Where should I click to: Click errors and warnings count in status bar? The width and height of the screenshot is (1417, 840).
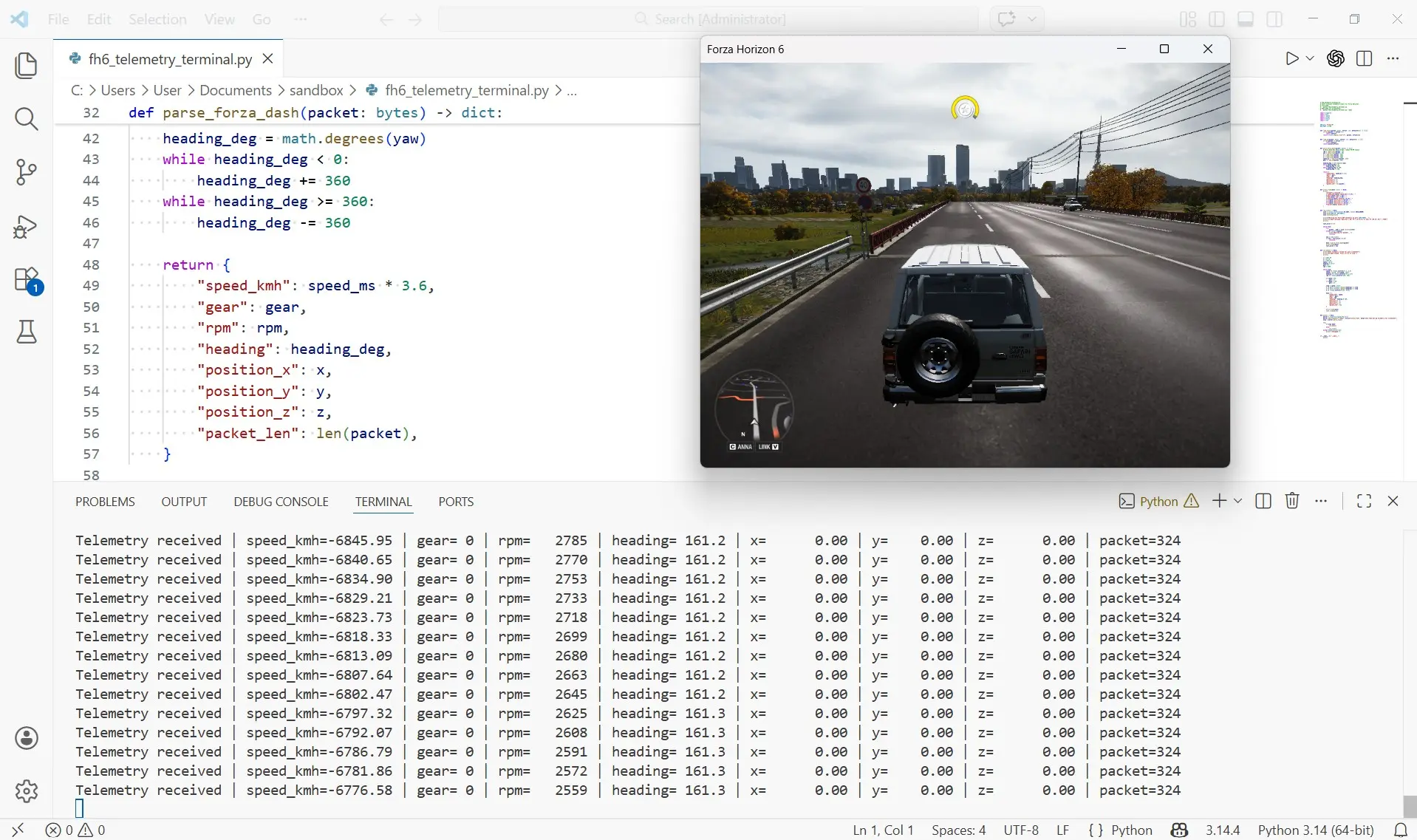pos(75,830)
